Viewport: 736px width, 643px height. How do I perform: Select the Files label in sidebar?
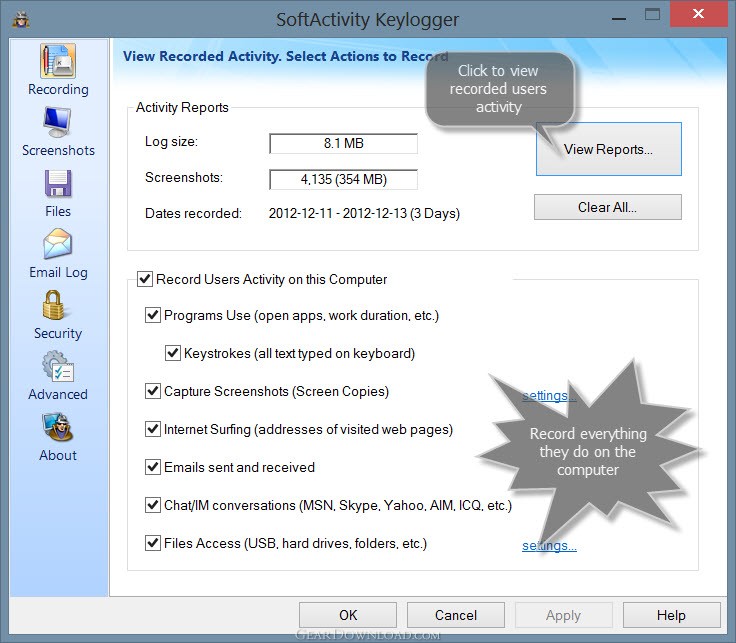click(x=58, y=211)
